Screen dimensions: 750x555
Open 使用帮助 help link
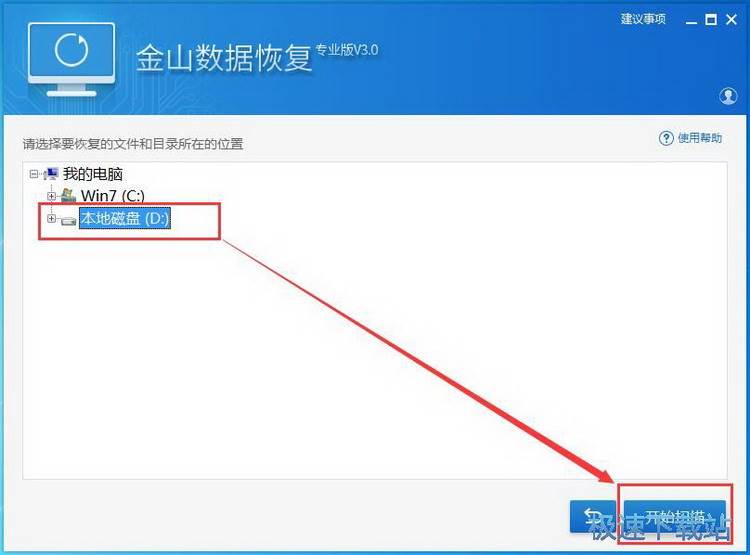coord(699,138)
